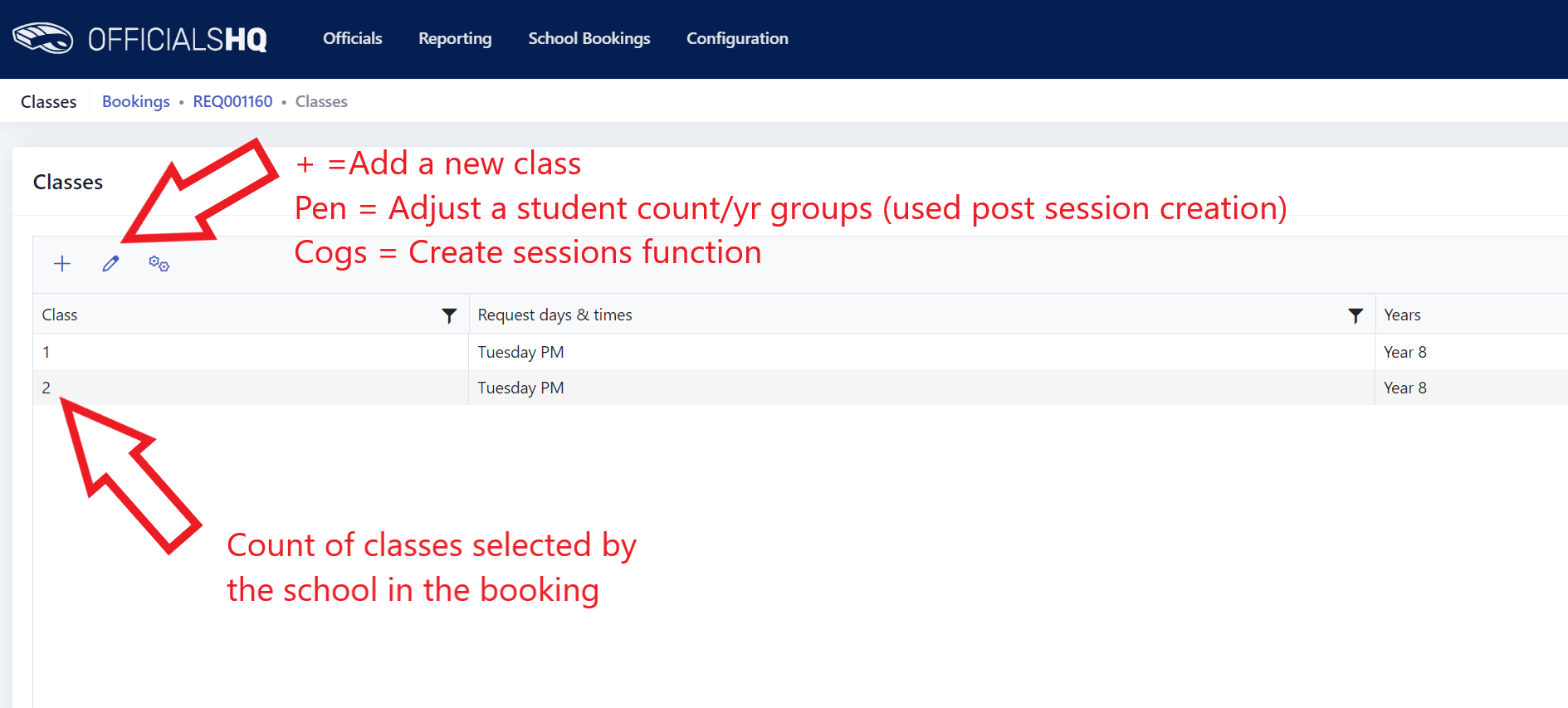The height and width of the screenshot is (708, 1568).
Task: Open the Configuration menu
Action: coord(737,38)
